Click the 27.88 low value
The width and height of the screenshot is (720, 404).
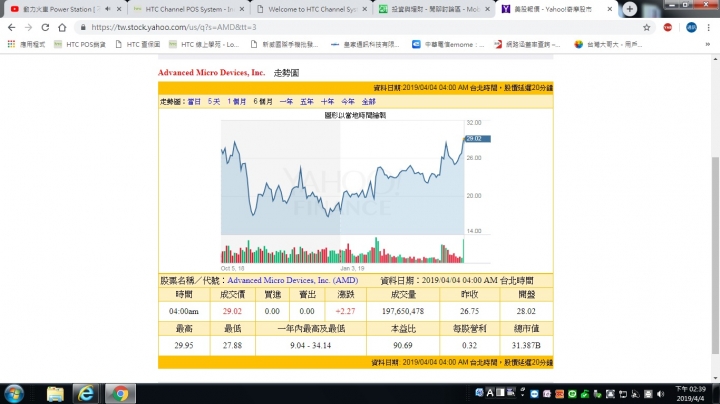232,345
